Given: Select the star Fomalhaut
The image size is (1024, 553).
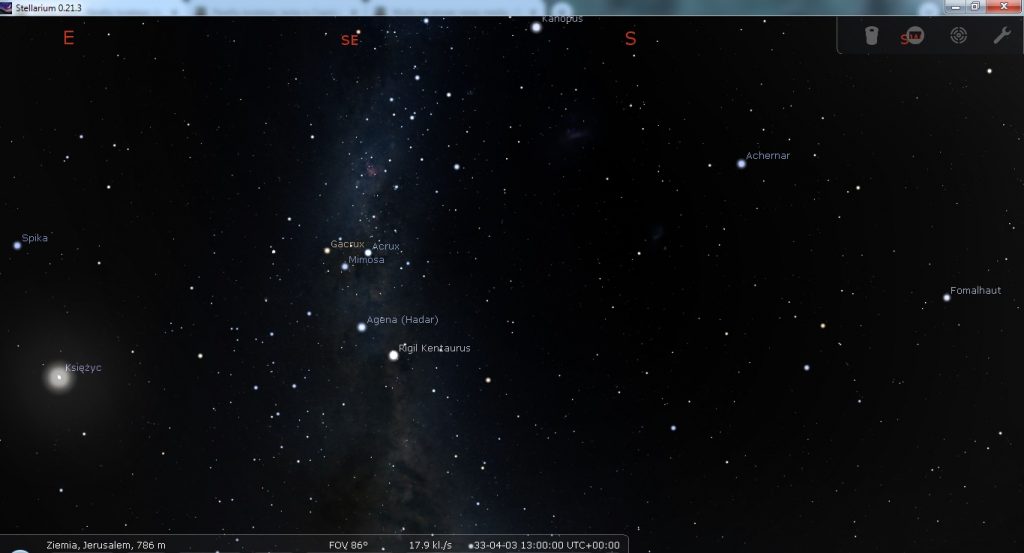Looking at the screenshot, I should [x=946, y=298].
